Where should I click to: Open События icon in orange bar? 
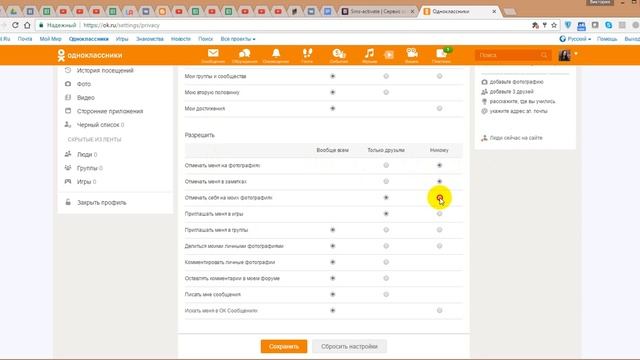339,55
